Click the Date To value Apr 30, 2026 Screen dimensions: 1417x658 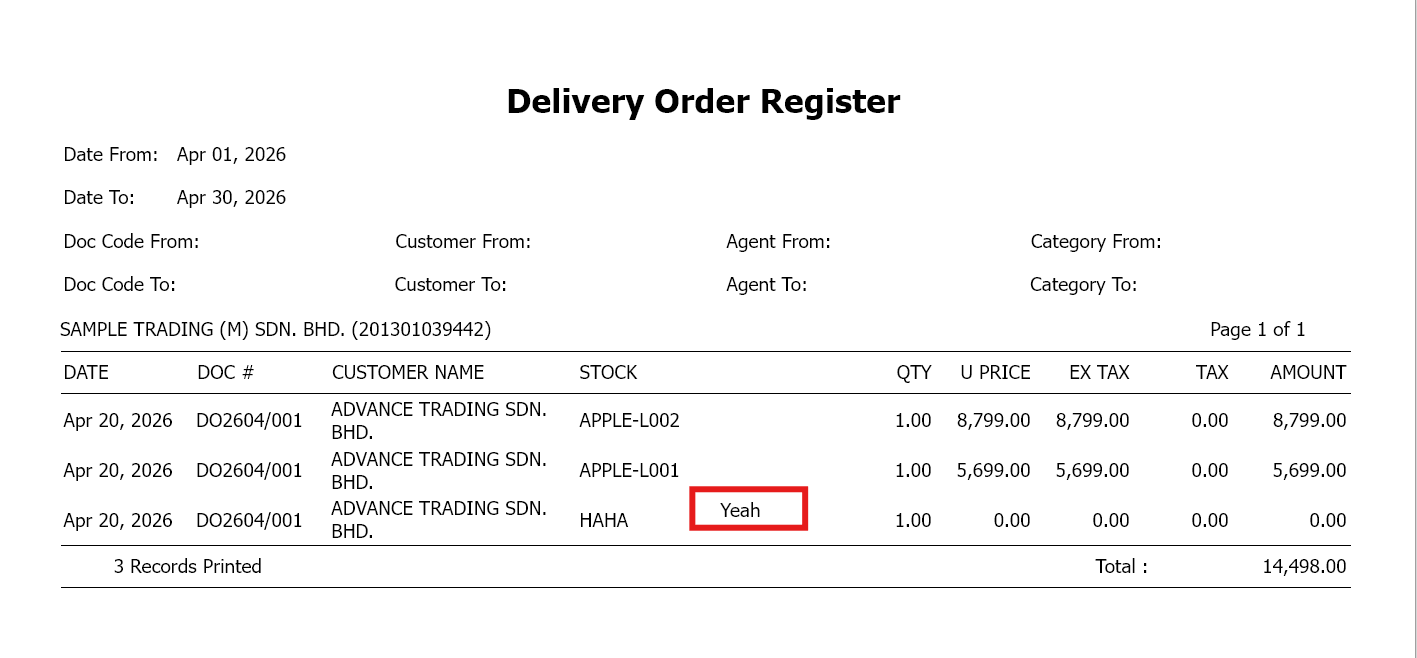point(231,198)
